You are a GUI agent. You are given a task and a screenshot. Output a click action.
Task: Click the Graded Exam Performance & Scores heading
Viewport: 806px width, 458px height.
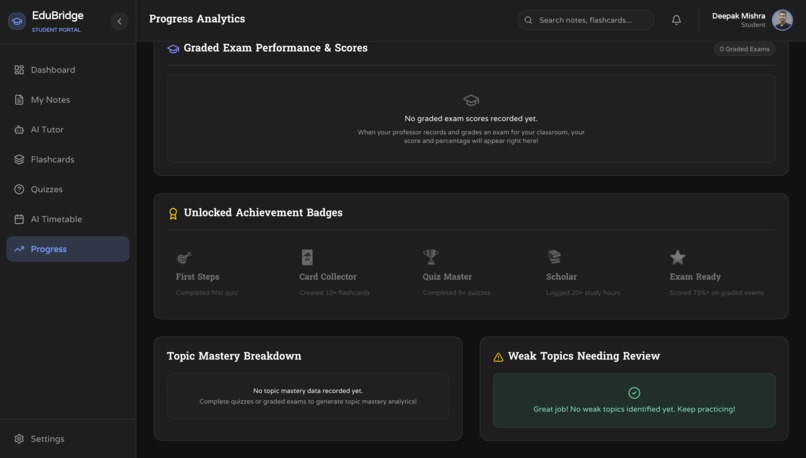click(276, 48)
